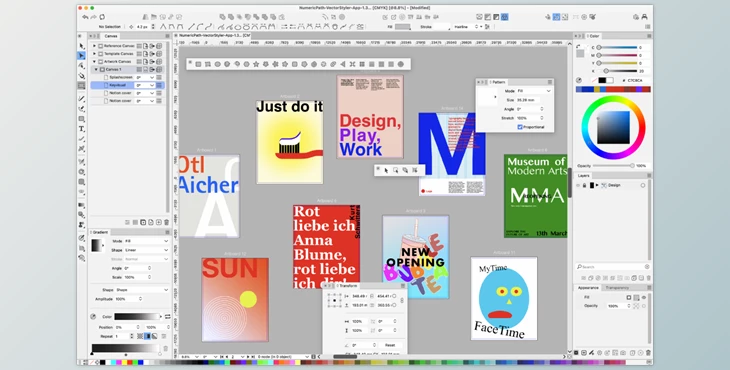
Task: Switch to the Canvas panel tab
Action: click(x=111, y=36)
